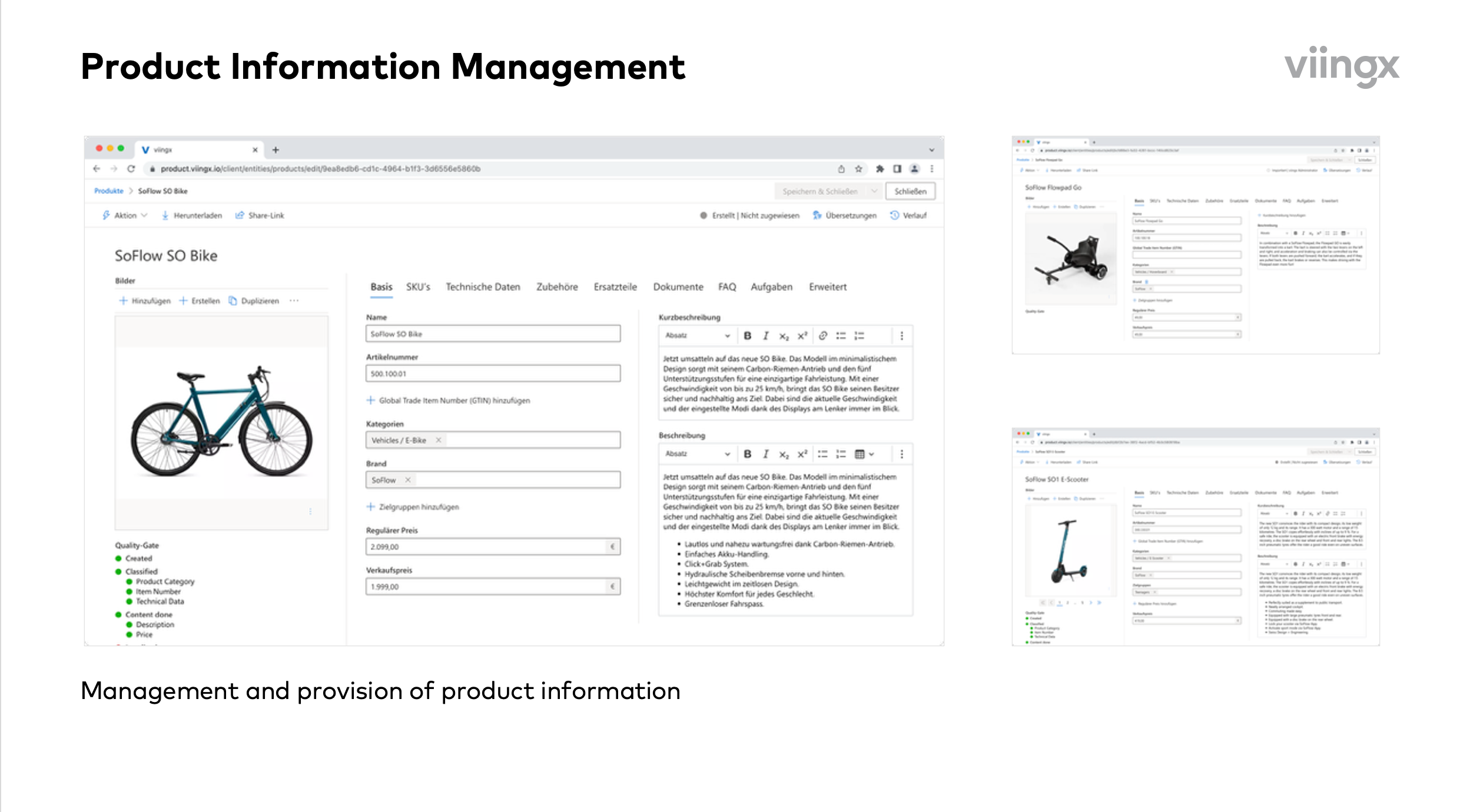1460x812 pixels.
Task: Remove the Vehicles / E-Bike category tag
Action: pos(438,440)
